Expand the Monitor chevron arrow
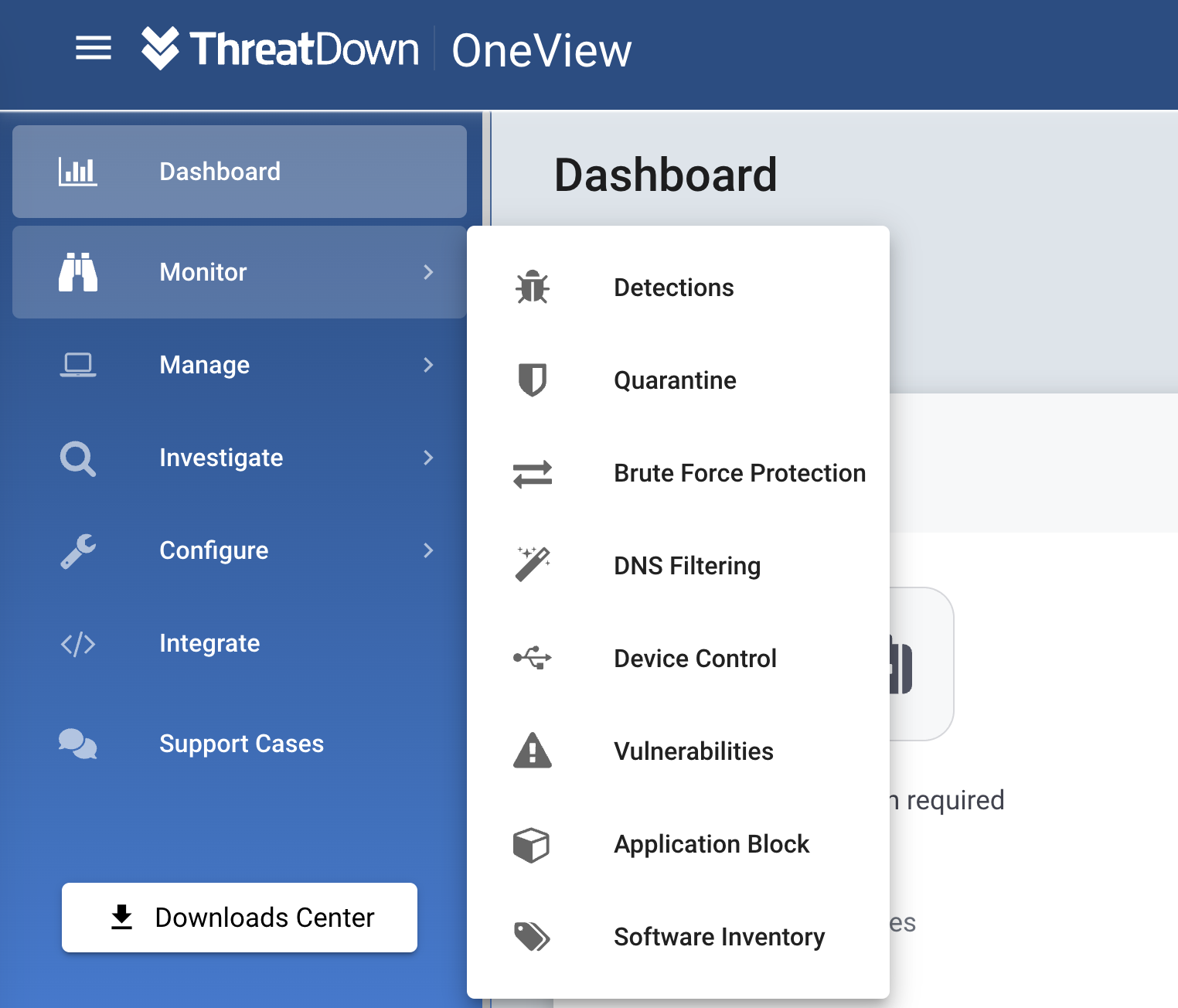The image size is (1178, 1008). point(428,272)
